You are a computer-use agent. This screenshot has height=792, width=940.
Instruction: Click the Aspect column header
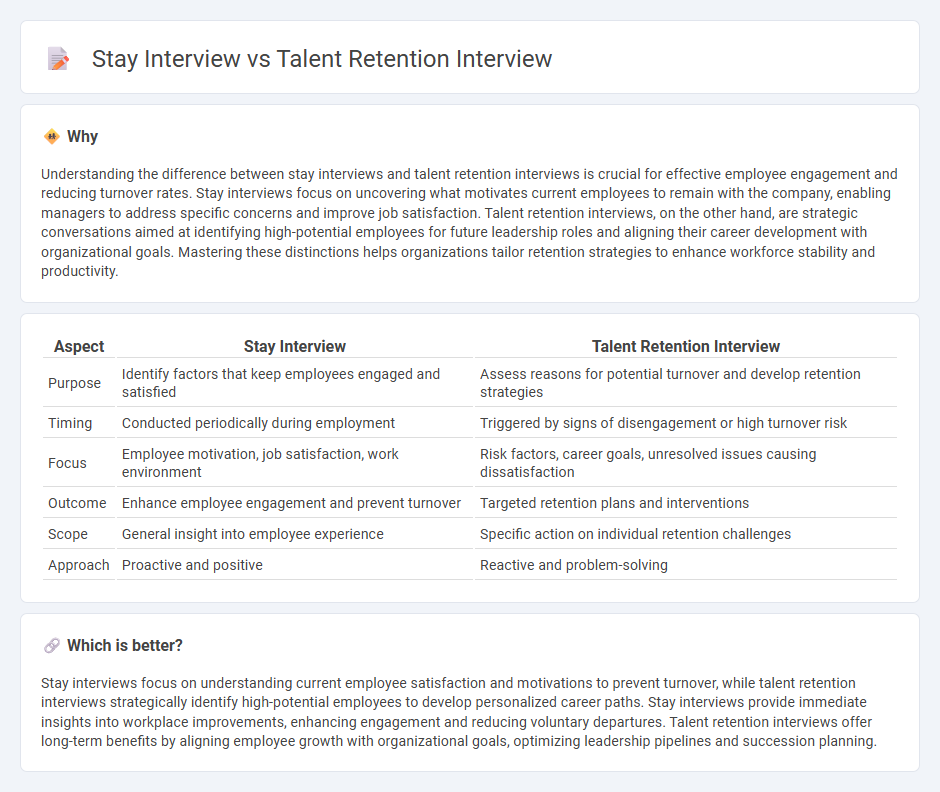(x=79, y=347)
